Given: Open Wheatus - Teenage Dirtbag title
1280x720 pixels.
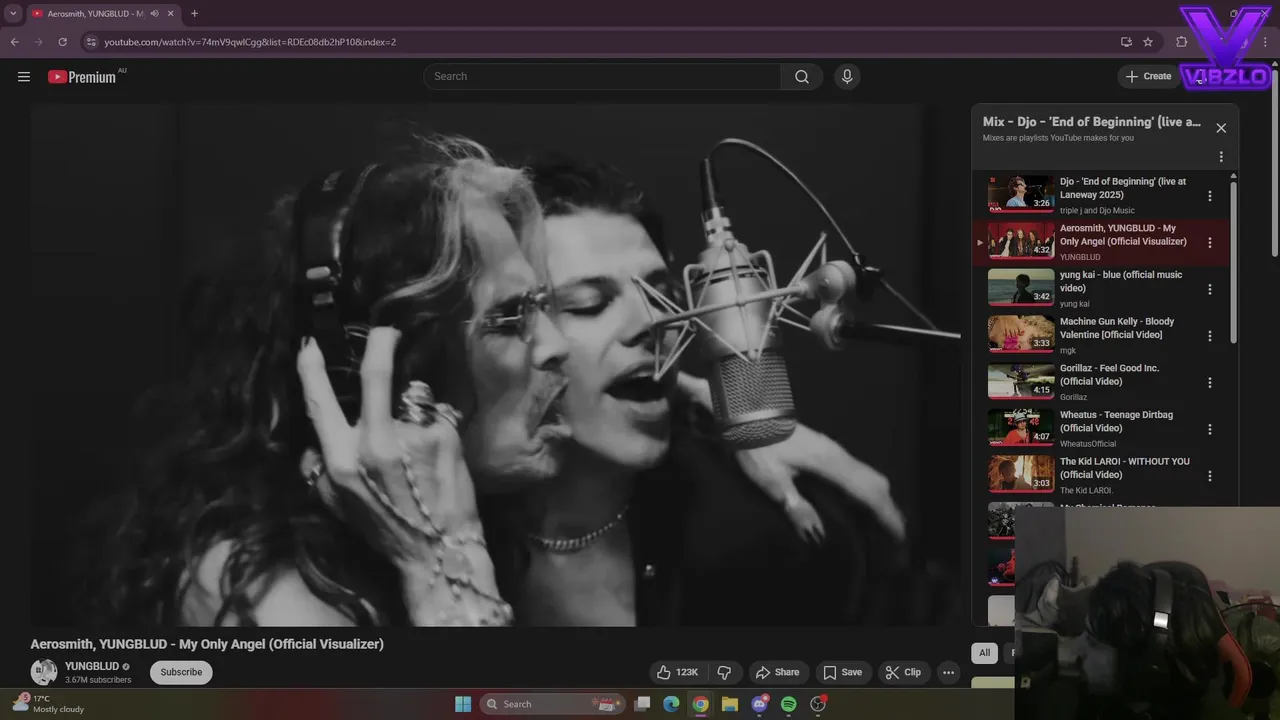Looking at the screenshot, I should 1116,421.
